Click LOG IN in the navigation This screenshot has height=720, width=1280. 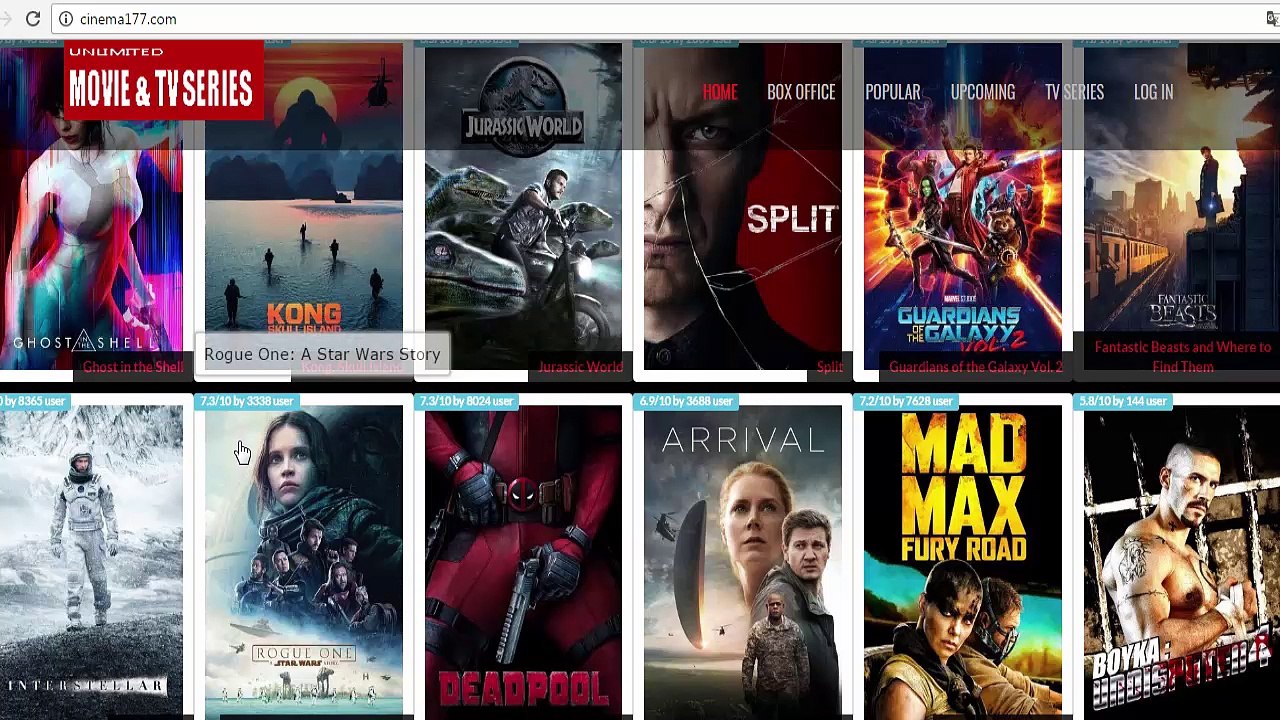coord(1153,92)
